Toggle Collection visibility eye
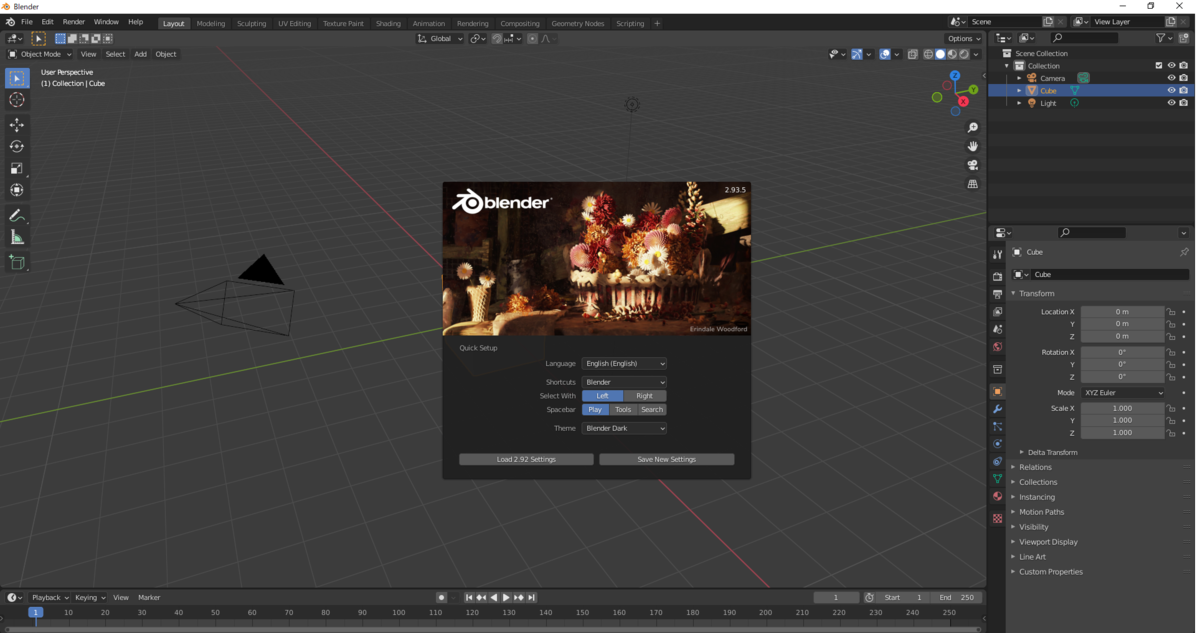Screen dimensions: 1200x633 (x=1172, y=66)
